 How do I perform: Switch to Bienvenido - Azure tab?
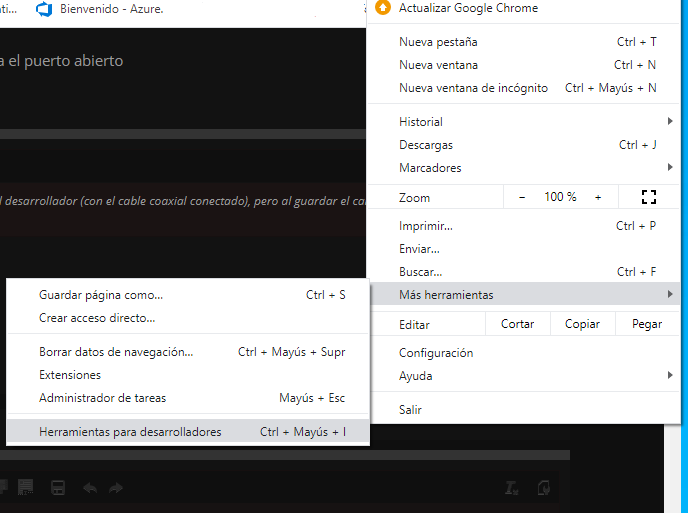pyautogui.click(x=112, y=9)
